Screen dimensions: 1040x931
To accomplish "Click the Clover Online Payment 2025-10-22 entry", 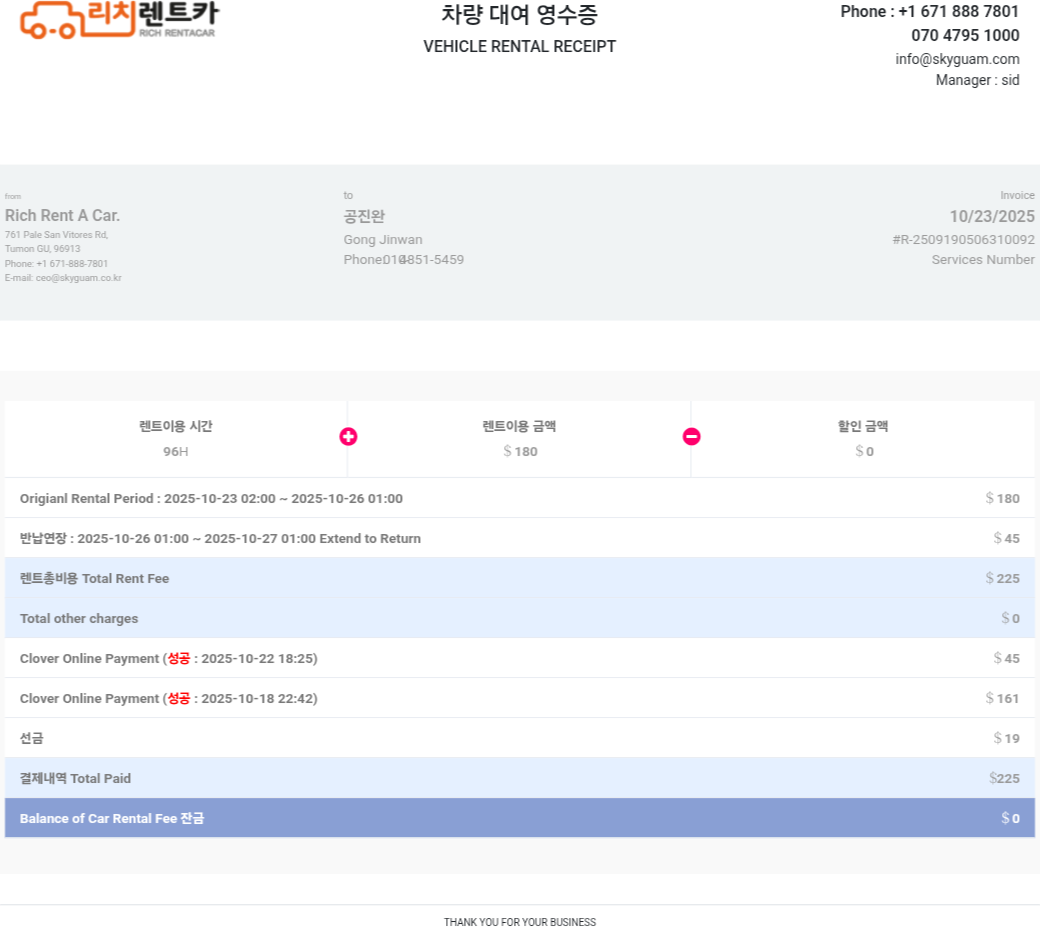I will (x=168, y=658).
